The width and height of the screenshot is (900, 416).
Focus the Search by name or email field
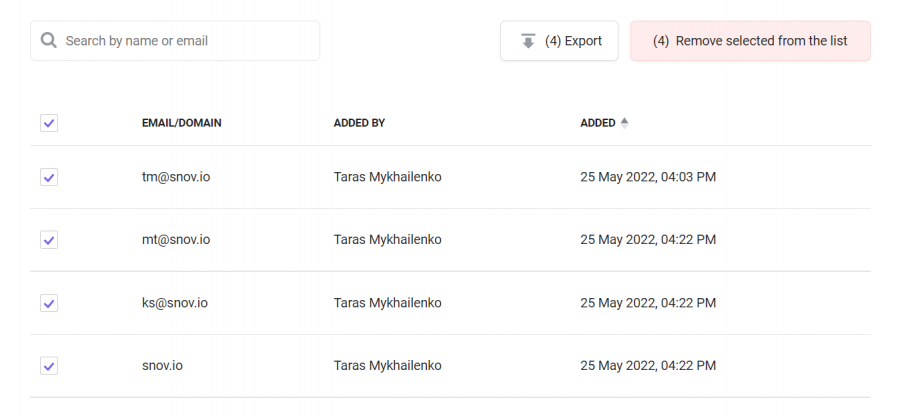(x=175, y=41)
